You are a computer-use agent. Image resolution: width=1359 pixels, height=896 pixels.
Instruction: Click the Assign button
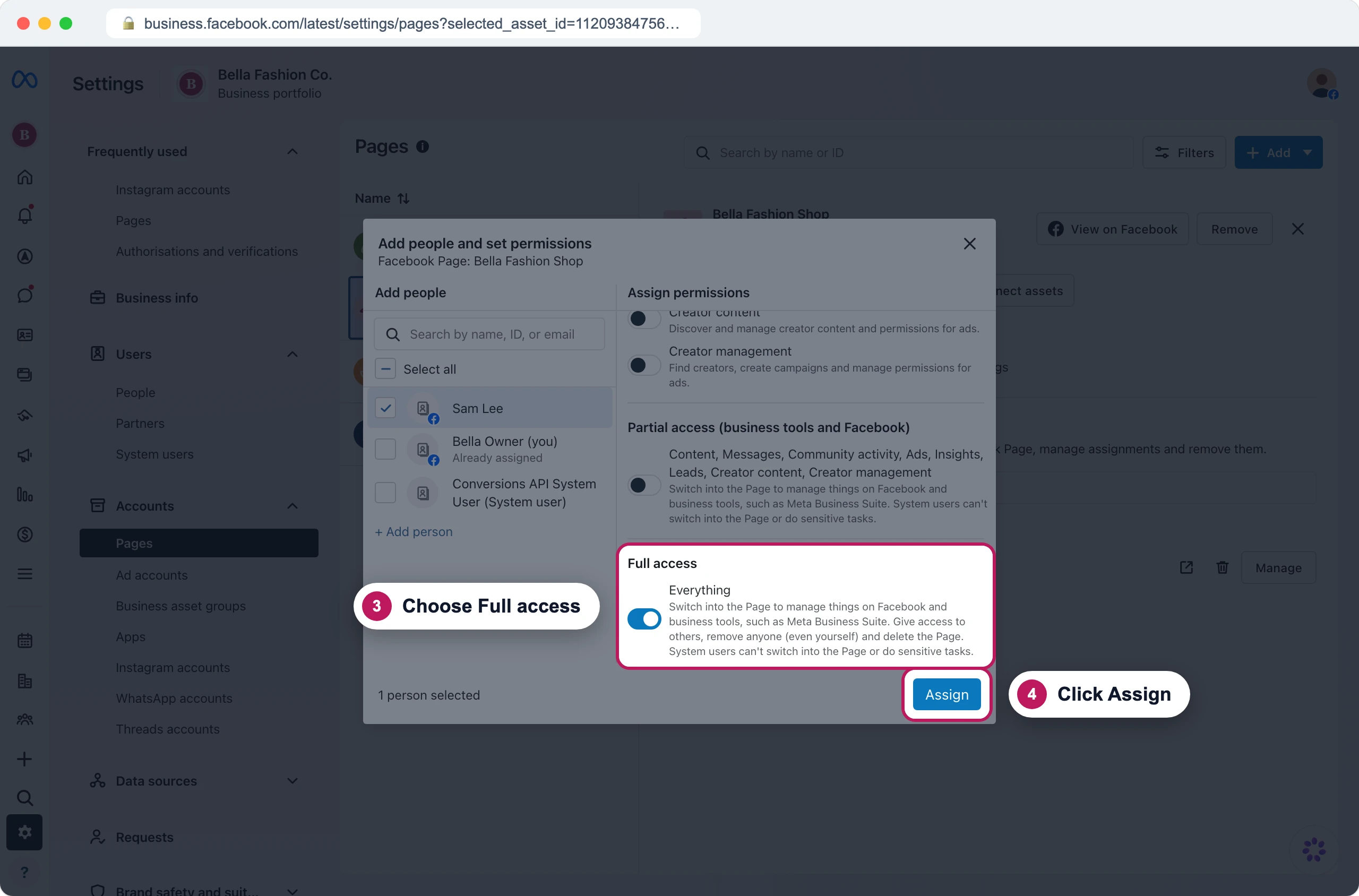[947, 694]
